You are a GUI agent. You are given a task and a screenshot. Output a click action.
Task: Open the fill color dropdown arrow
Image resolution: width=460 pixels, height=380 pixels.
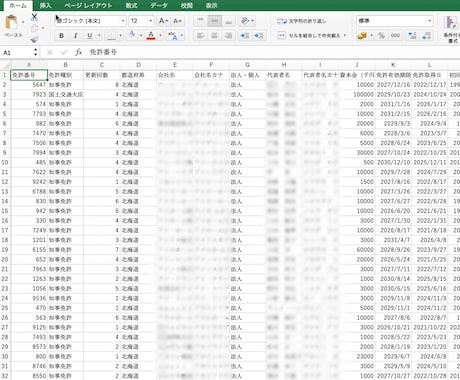[141, 35]
